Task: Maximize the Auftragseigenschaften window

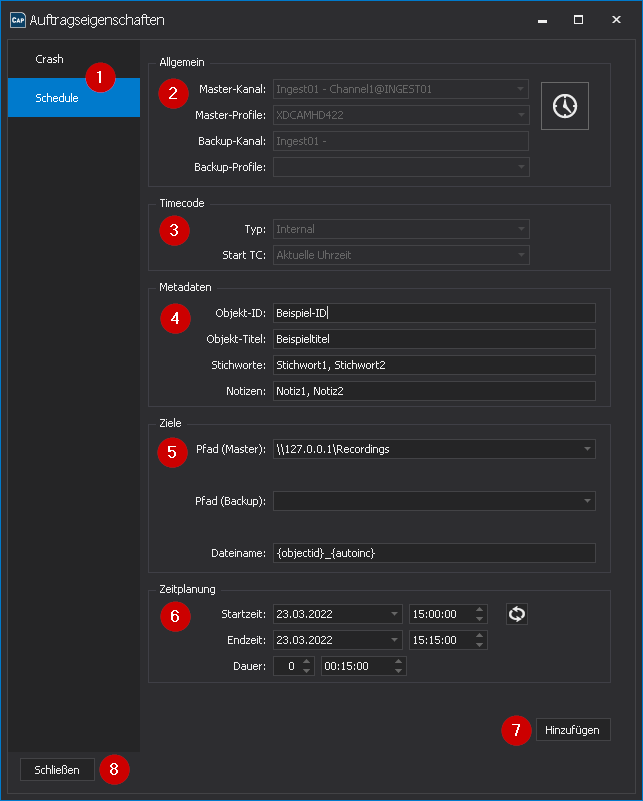Action: tap(578, 20)
